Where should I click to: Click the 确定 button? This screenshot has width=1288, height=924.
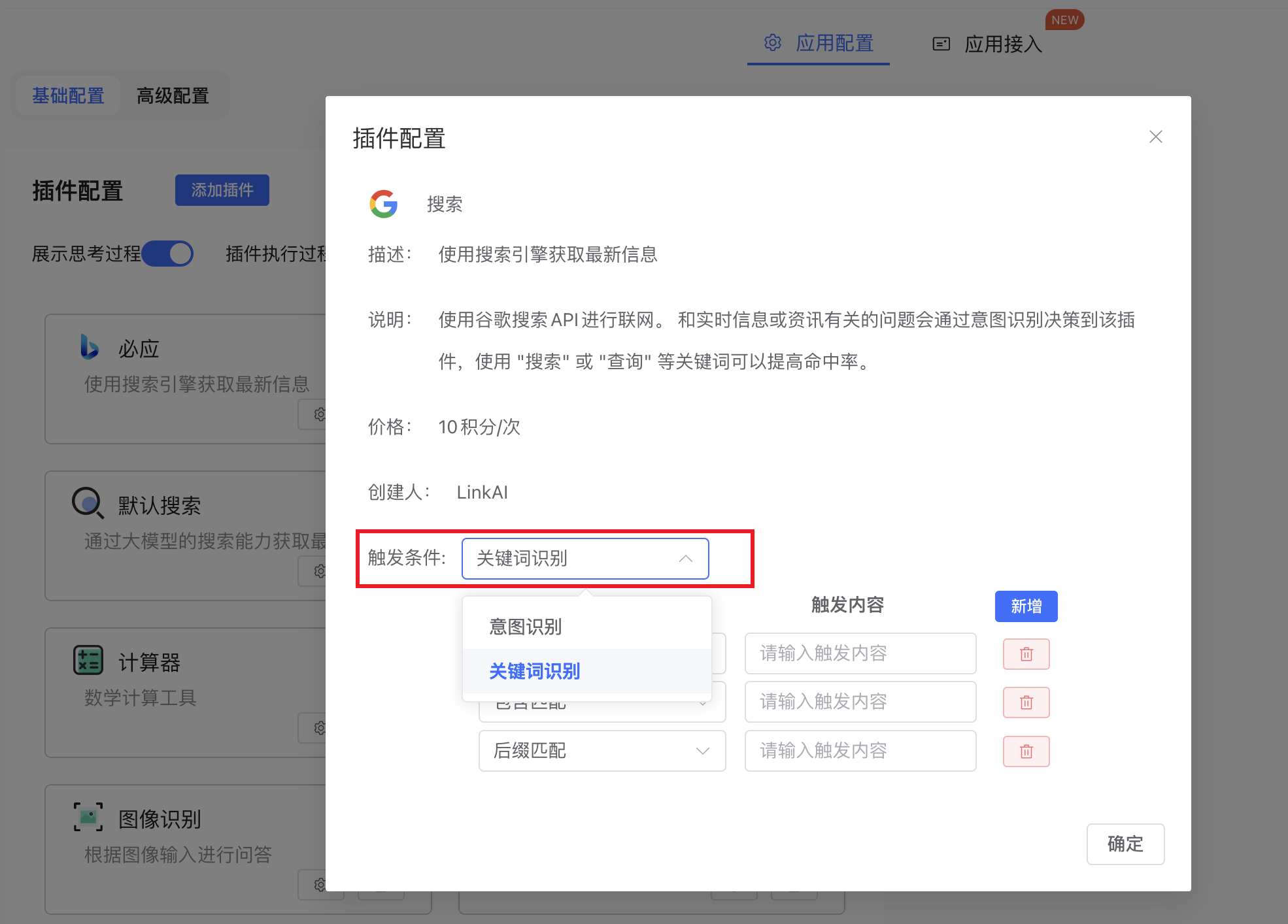1125,844
